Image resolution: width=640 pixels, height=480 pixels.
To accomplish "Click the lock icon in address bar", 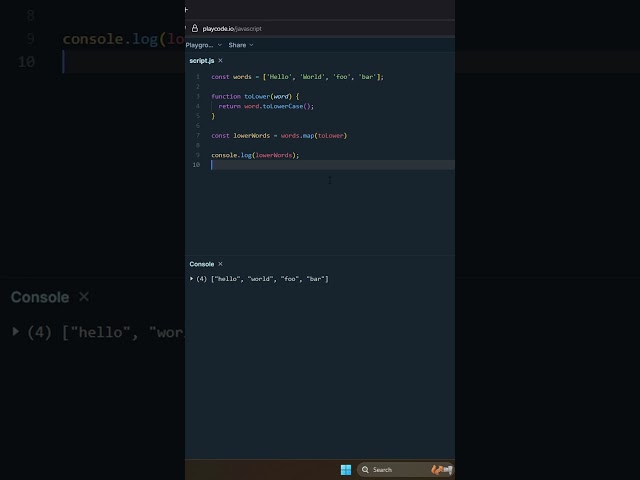I will point(195,28).
